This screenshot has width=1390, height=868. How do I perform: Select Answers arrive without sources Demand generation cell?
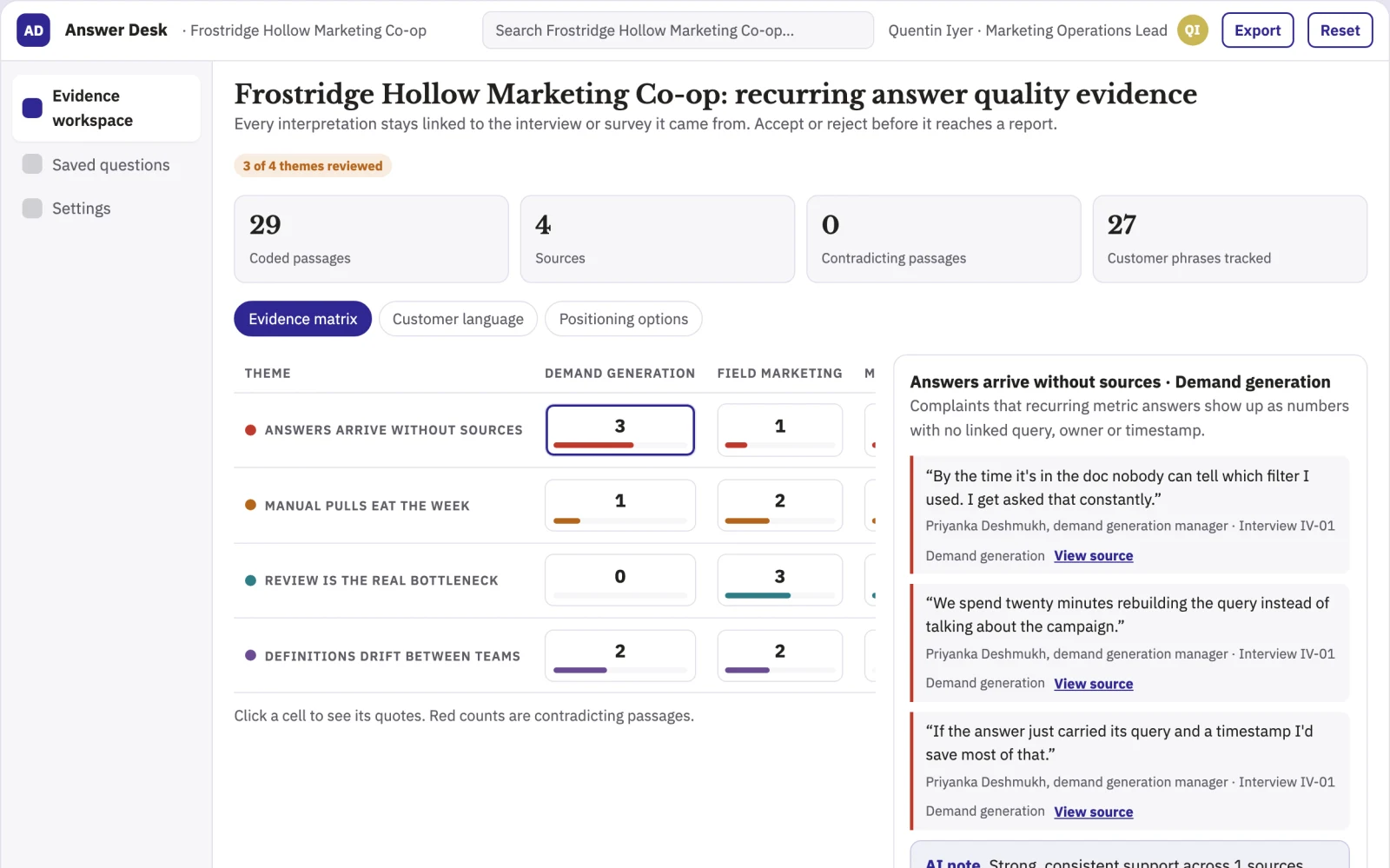620,430
